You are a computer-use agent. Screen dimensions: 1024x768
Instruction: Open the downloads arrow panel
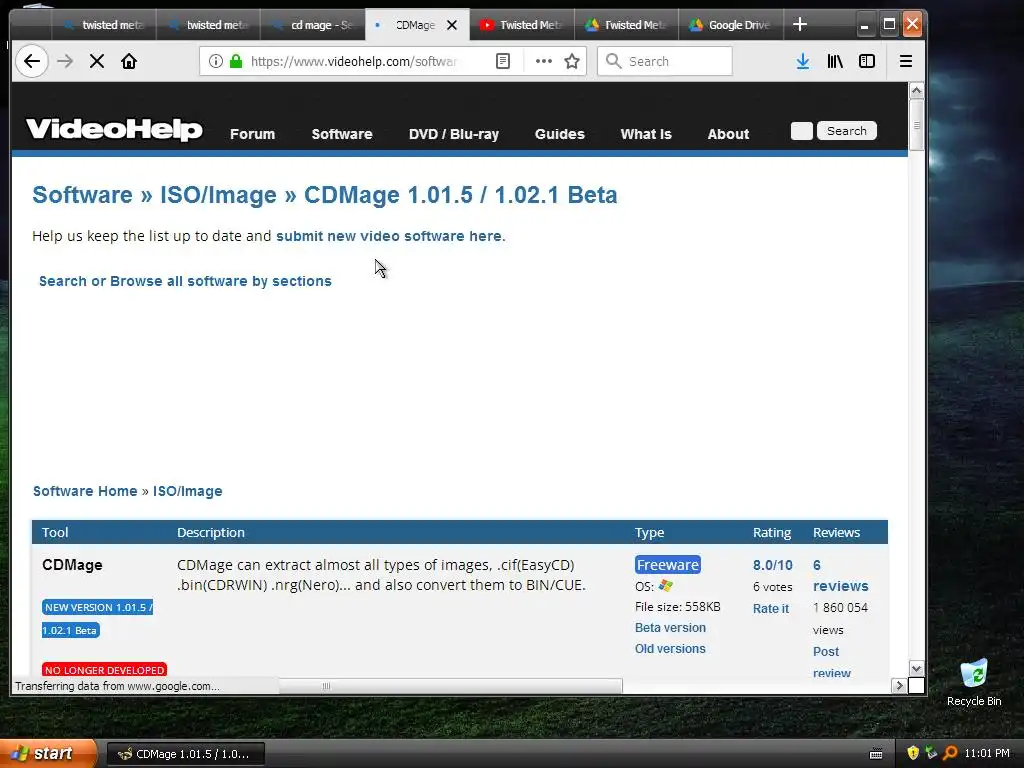[803, 61]
